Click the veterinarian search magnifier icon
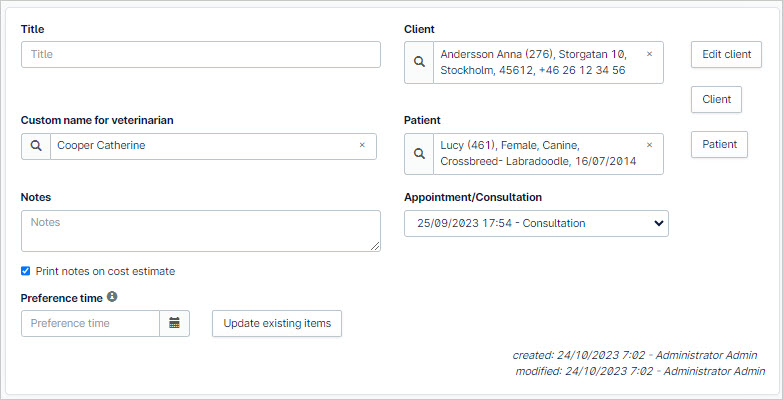 [36, 146]
